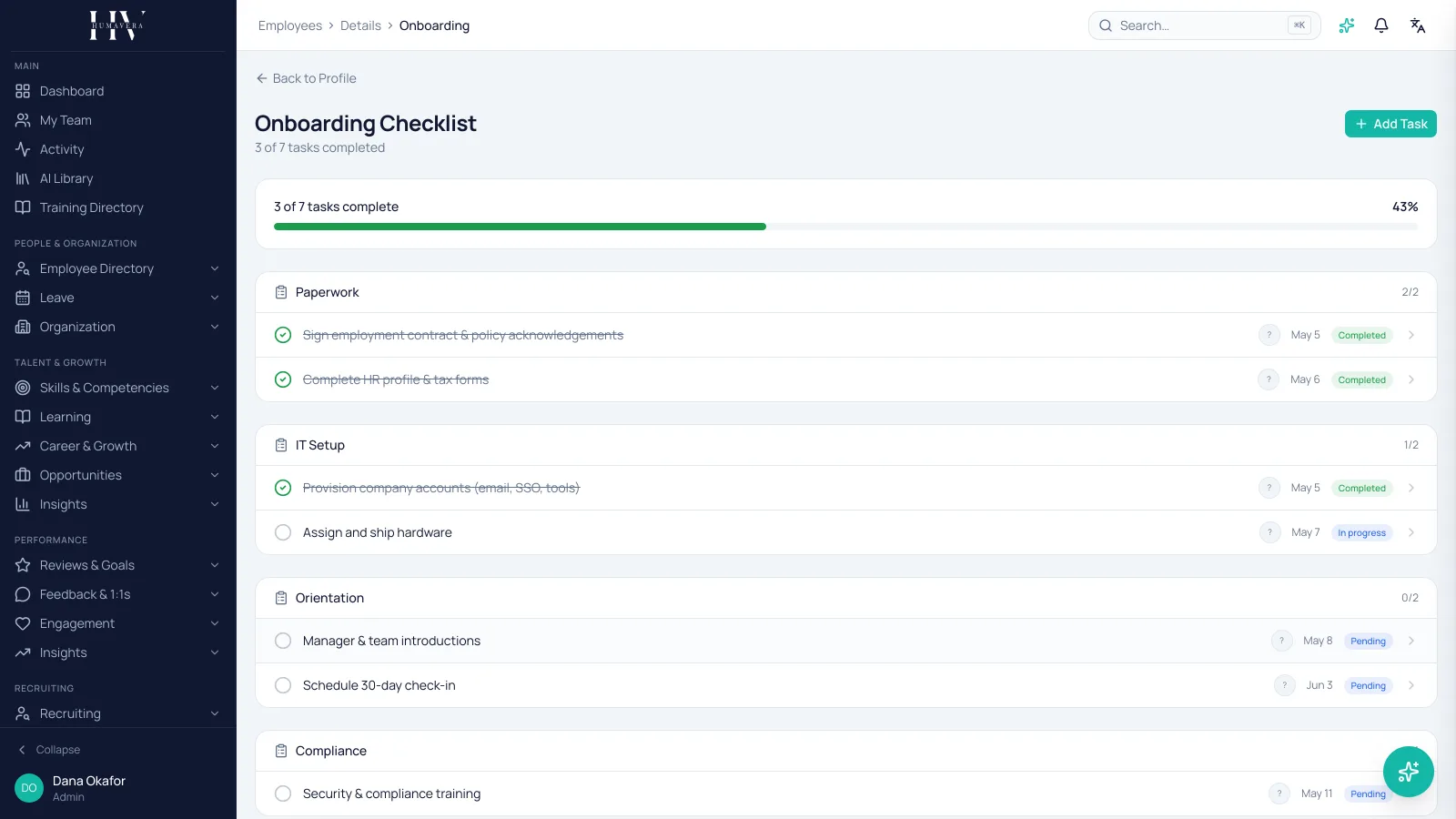Open chevron for Manager & team introductions row
1456x819 pixels.
[x=1411, y=641]
